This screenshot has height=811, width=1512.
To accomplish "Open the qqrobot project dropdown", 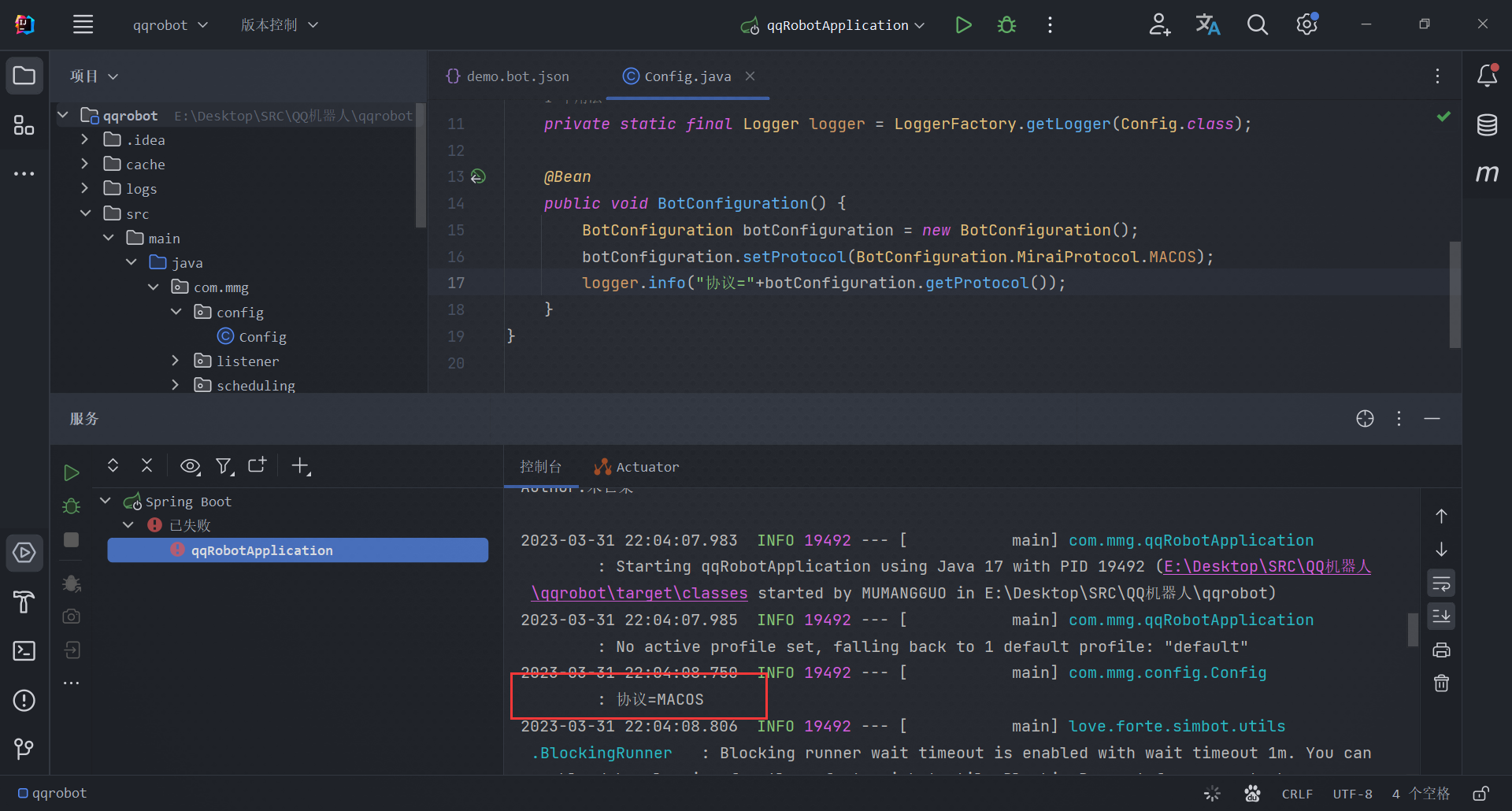I will [x=170, y=25].
